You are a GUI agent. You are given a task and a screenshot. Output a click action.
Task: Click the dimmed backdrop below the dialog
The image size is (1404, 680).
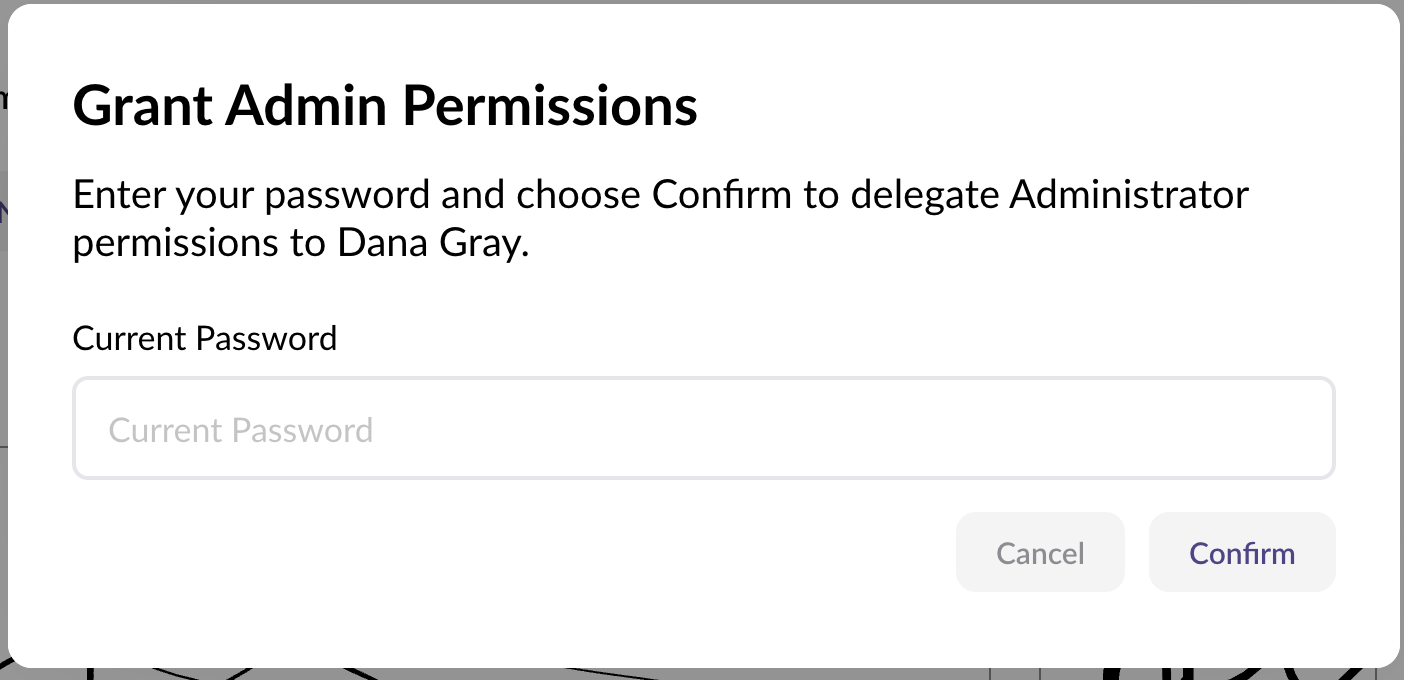700,674
